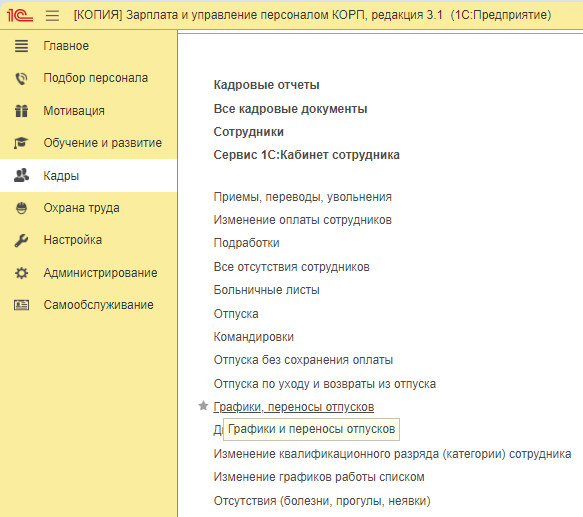
Task: Open Сервис 1С:Кабинет сотрудника
Action: pos(306,155)
